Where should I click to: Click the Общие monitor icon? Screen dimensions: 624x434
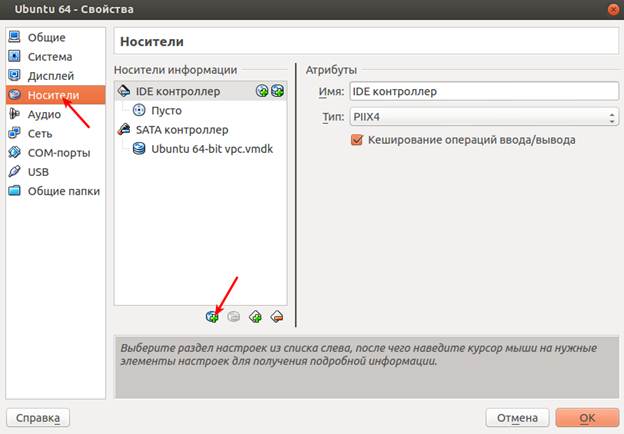(14, 37)
